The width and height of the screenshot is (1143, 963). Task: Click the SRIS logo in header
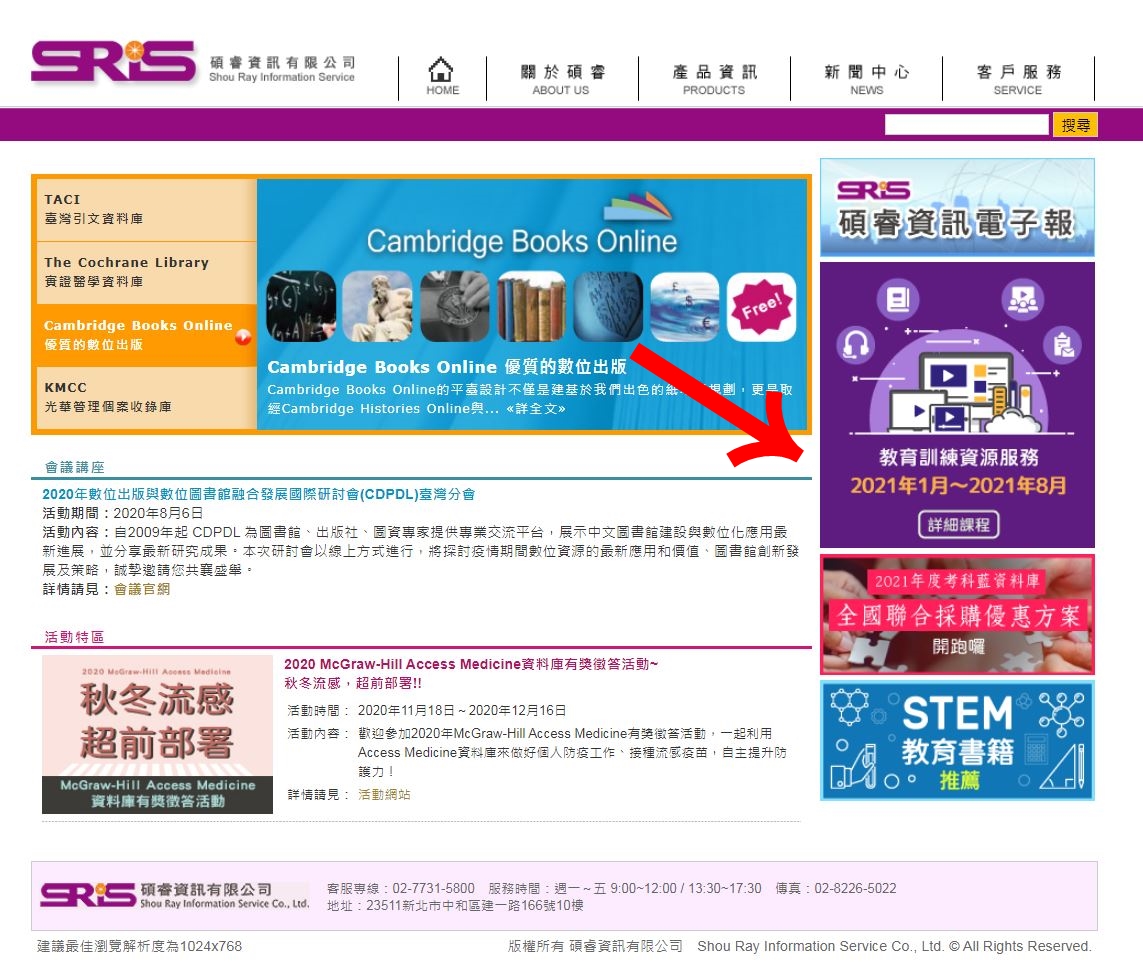(113, 62)
